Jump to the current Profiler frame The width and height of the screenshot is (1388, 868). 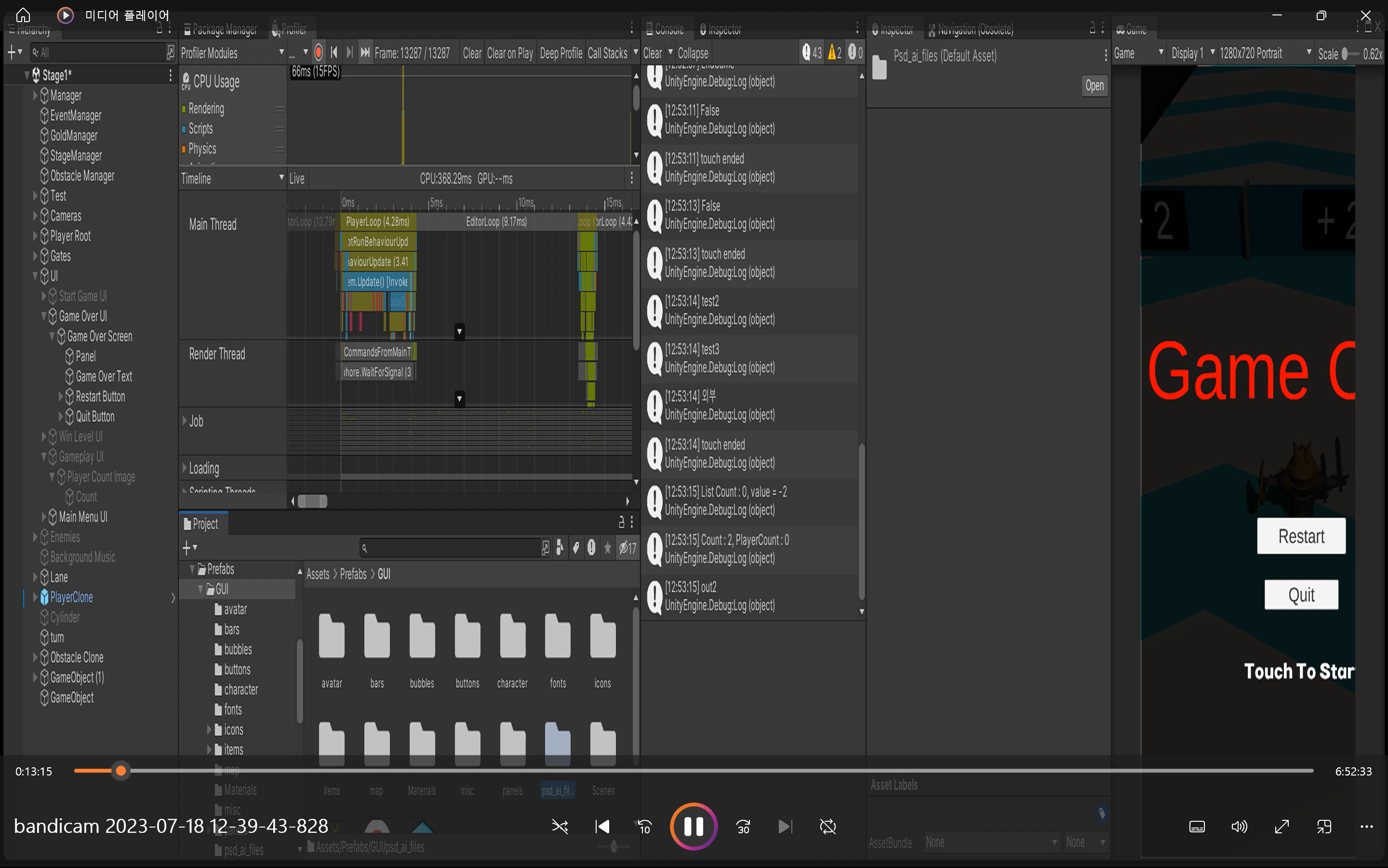tap(365, 53)
